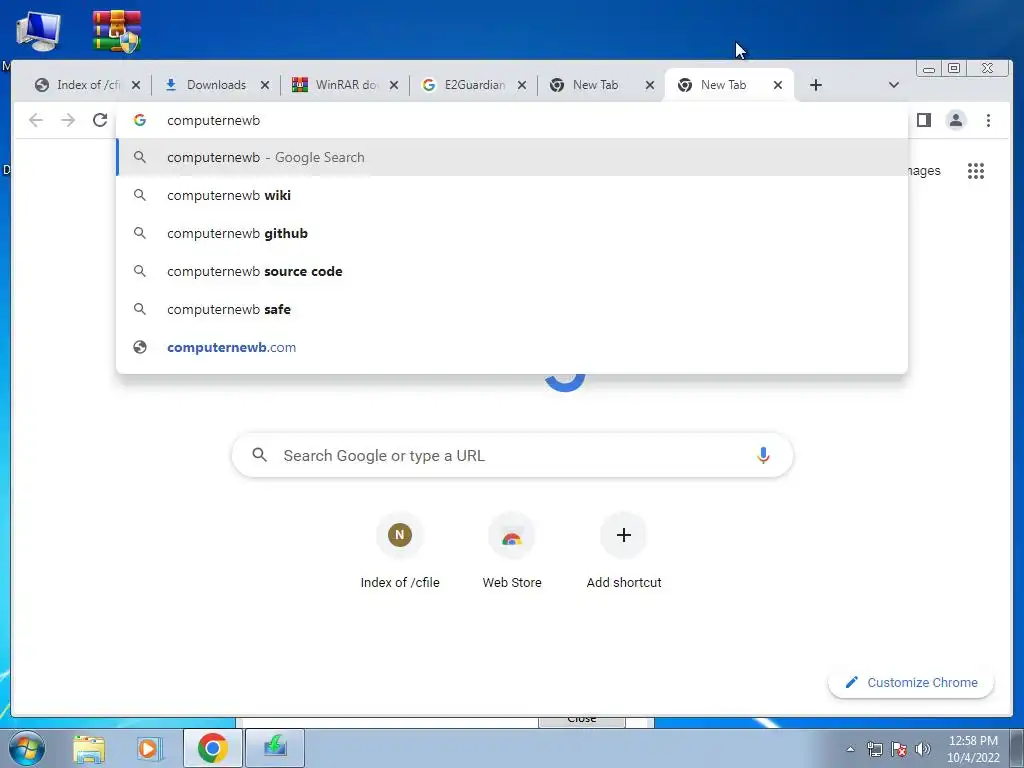Viewport: 1024px width, 768px height.
Task: Start voice search with the microphone icon
Action: pos(763,455)
